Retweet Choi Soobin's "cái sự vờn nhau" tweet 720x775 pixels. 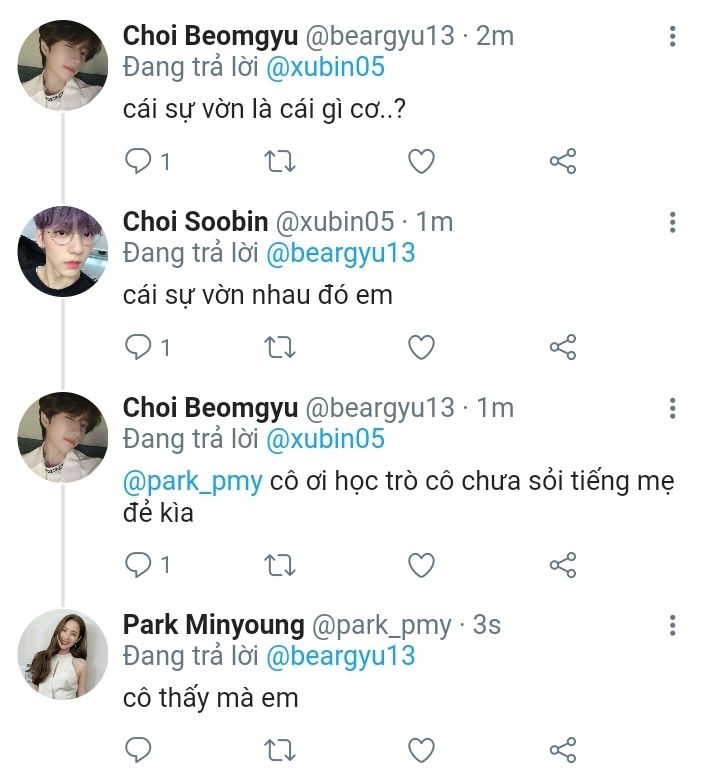tap(280, 347)
